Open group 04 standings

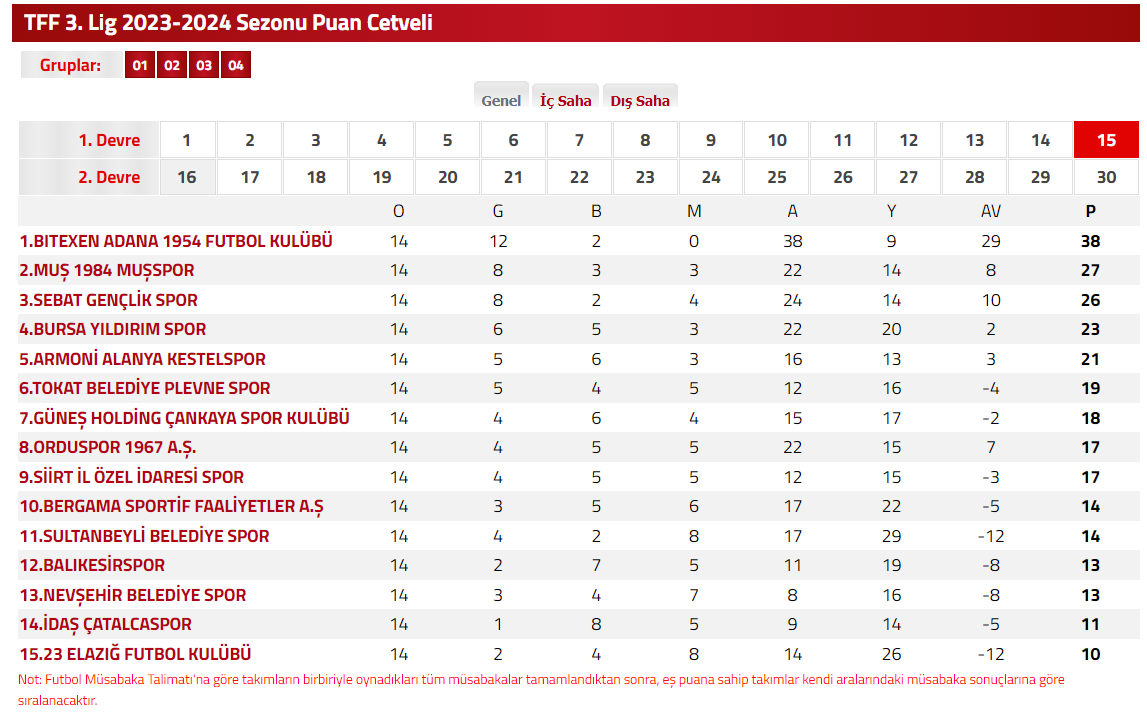click(236, 65)
